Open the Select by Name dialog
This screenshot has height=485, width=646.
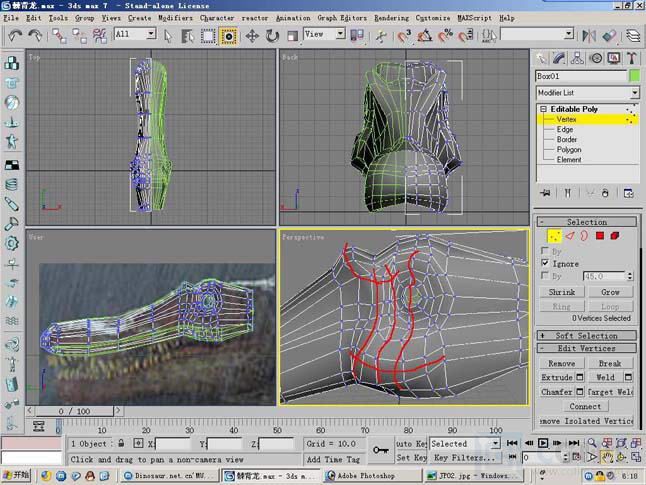click(187, 36)
